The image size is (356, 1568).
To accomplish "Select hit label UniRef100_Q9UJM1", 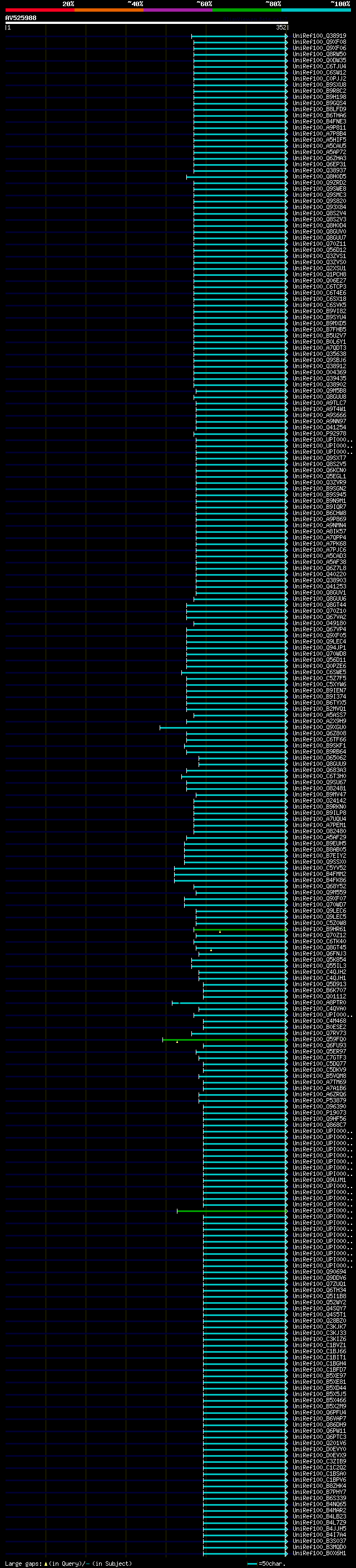I will pos(319,1180).
